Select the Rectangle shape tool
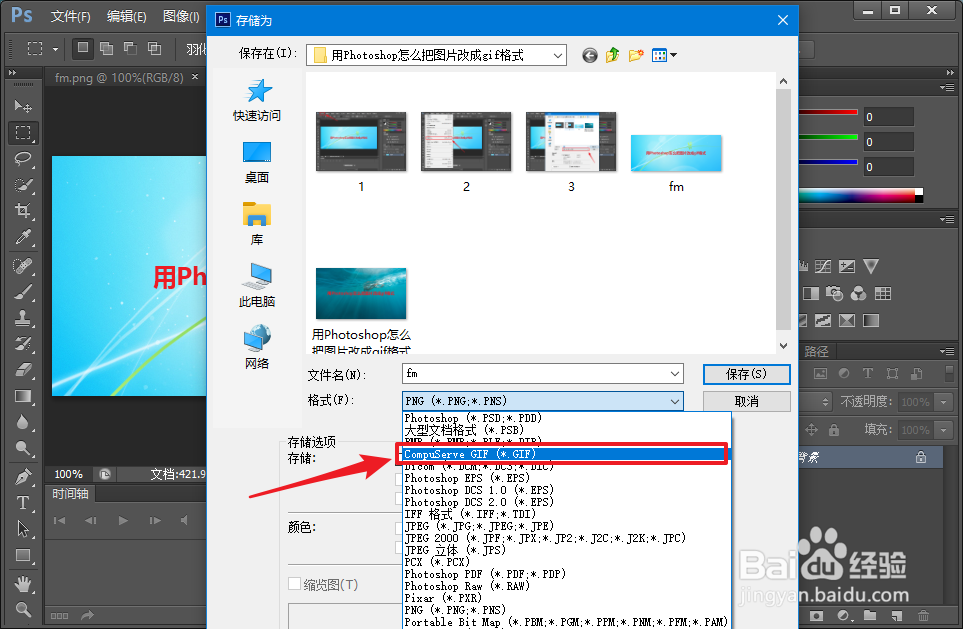This screenshot has width=963, height=629. pos(23,555)
